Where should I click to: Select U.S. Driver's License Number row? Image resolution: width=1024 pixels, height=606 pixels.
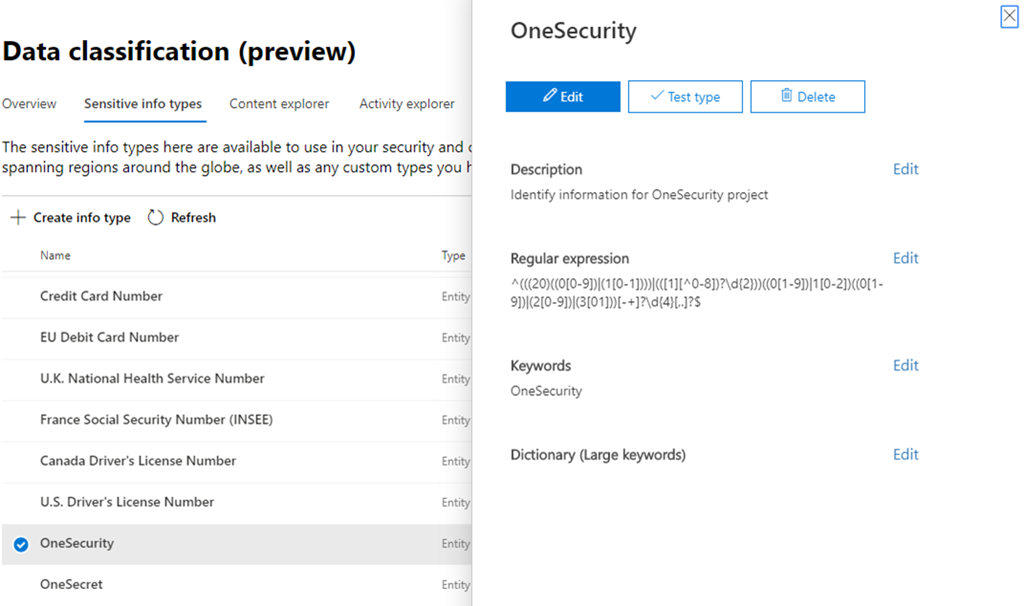coord(127,502)
